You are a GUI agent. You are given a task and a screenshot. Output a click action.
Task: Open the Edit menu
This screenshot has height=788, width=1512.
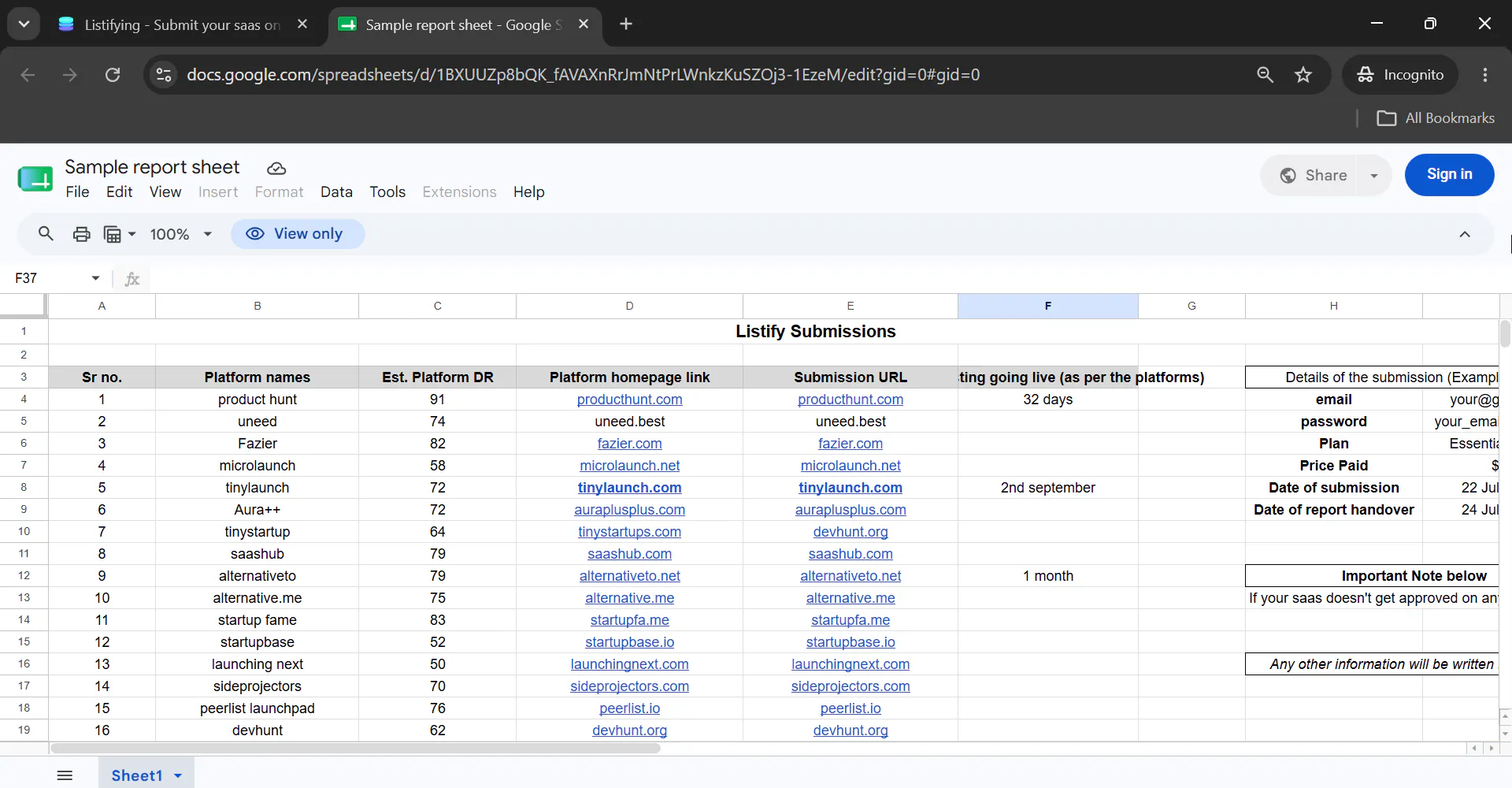click(x=119, y=192)
